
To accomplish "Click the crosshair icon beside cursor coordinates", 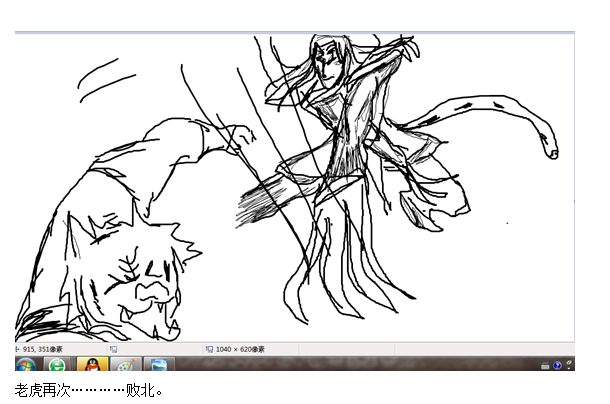I will point(19,350).
